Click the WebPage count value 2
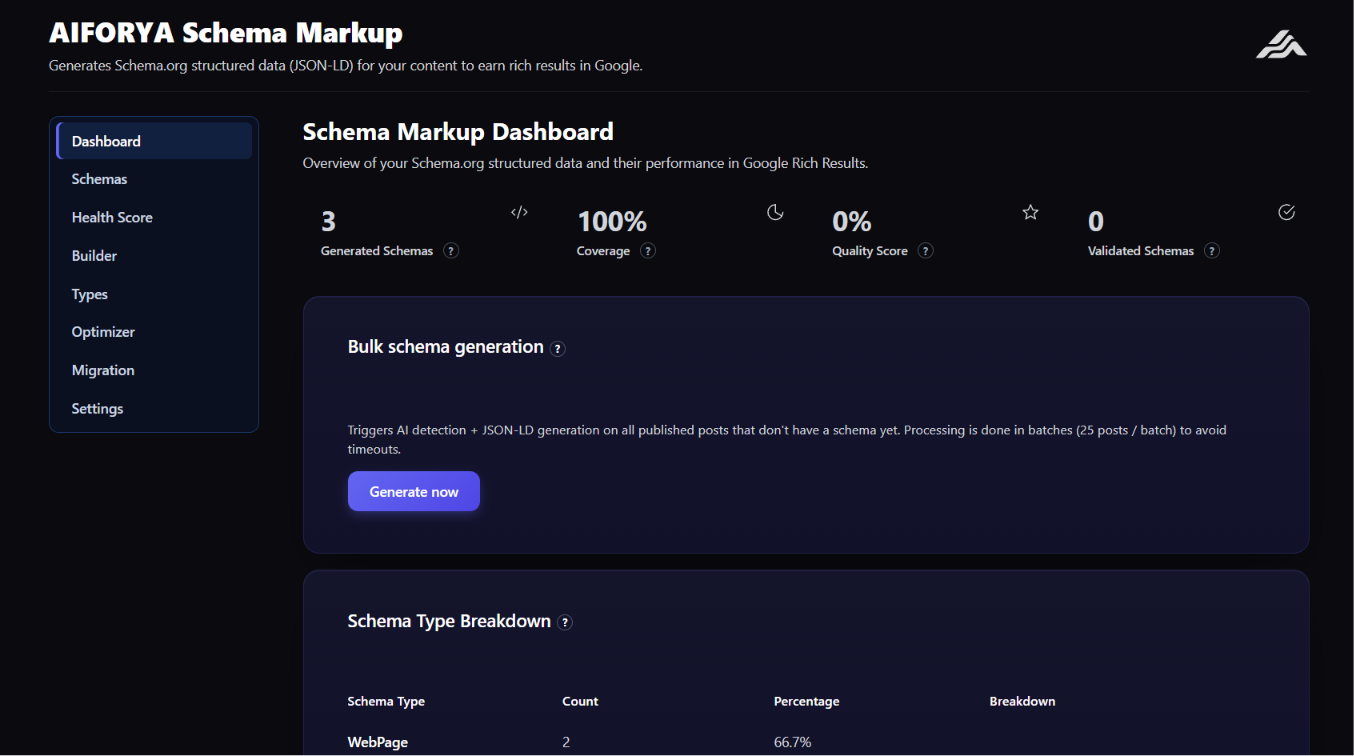 coord(567,742)
